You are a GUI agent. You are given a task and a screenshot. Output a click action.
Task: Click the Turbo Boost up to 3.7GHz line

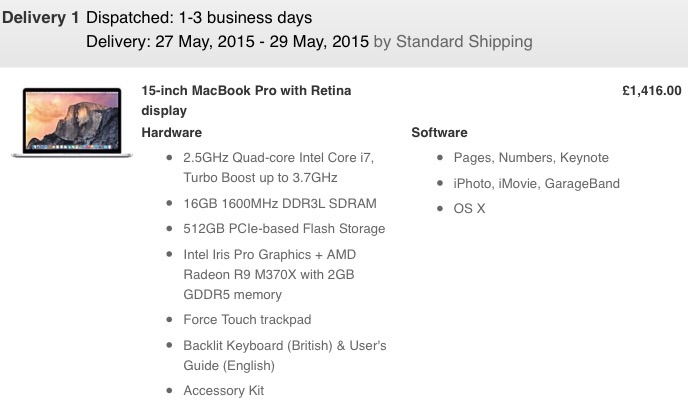tap(260, 178)
